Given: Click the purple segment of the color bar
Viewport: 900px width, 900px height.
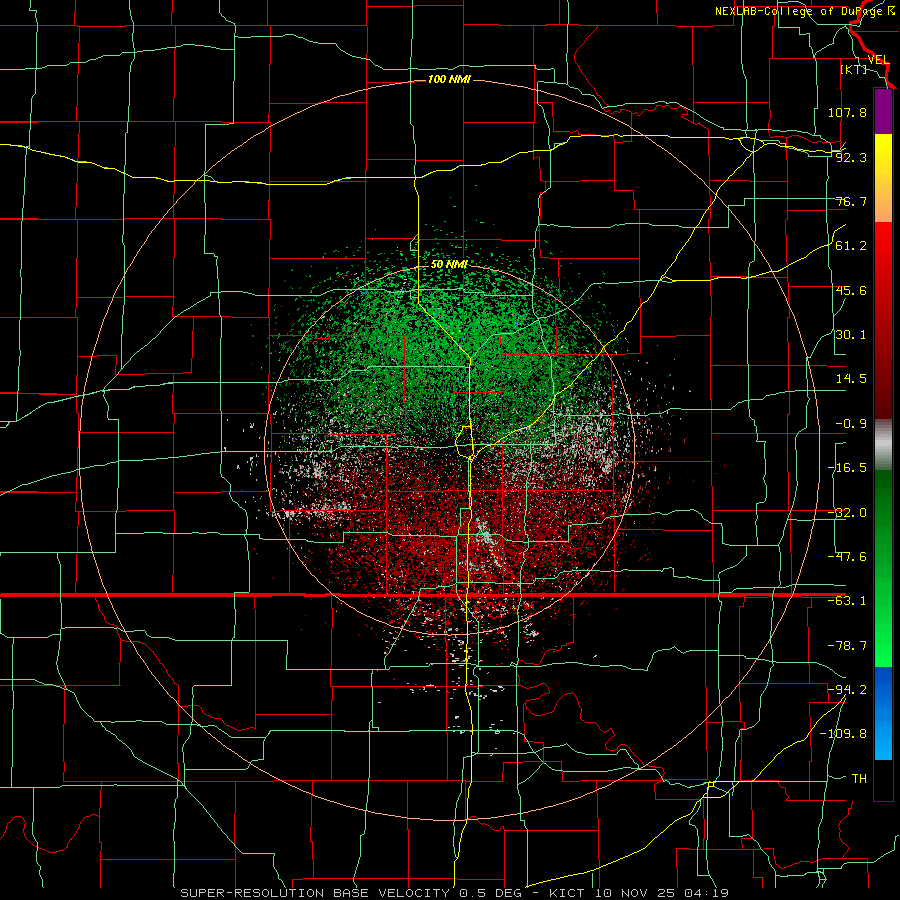Looking at the screenshot, I should [x=883, y=112].
